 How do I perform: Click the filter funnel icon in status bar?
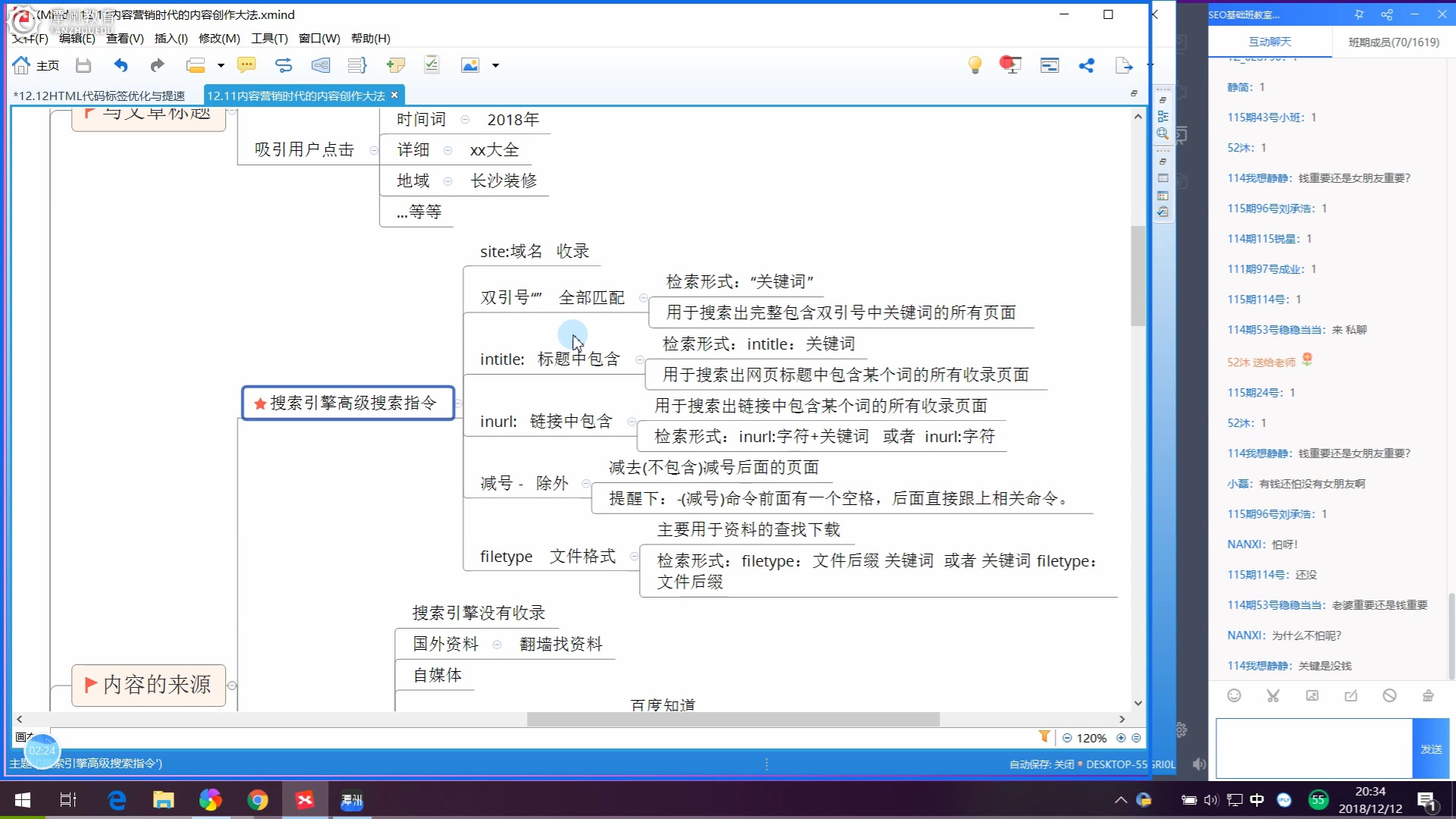[x=1044, y=736]
